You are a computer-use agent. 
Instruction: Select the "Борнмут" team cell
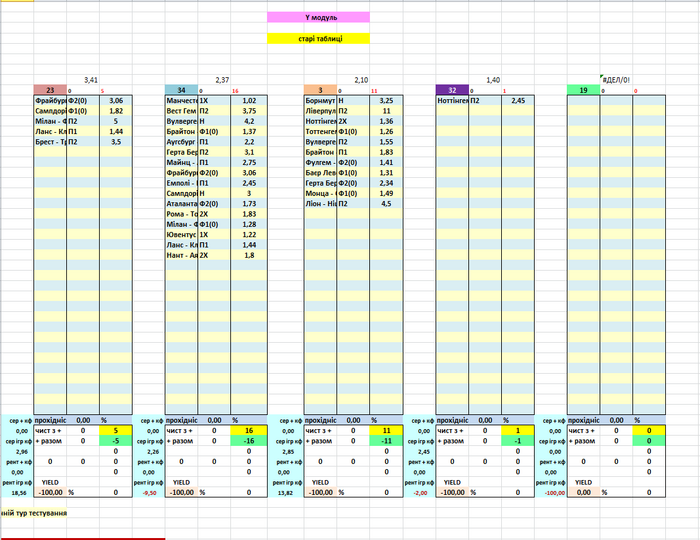[x=320, y=101]
